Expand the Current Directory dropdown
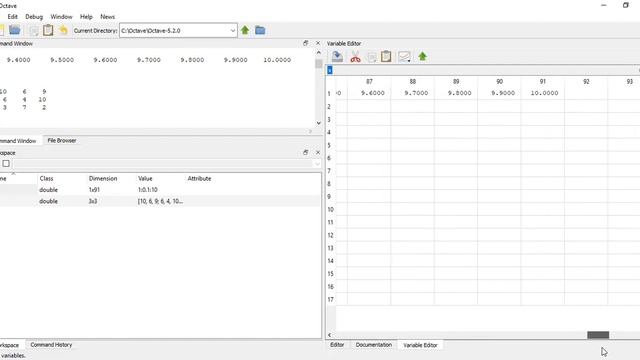Image resolution: width=640 pixels, height=360 pixels. point(233,31)
